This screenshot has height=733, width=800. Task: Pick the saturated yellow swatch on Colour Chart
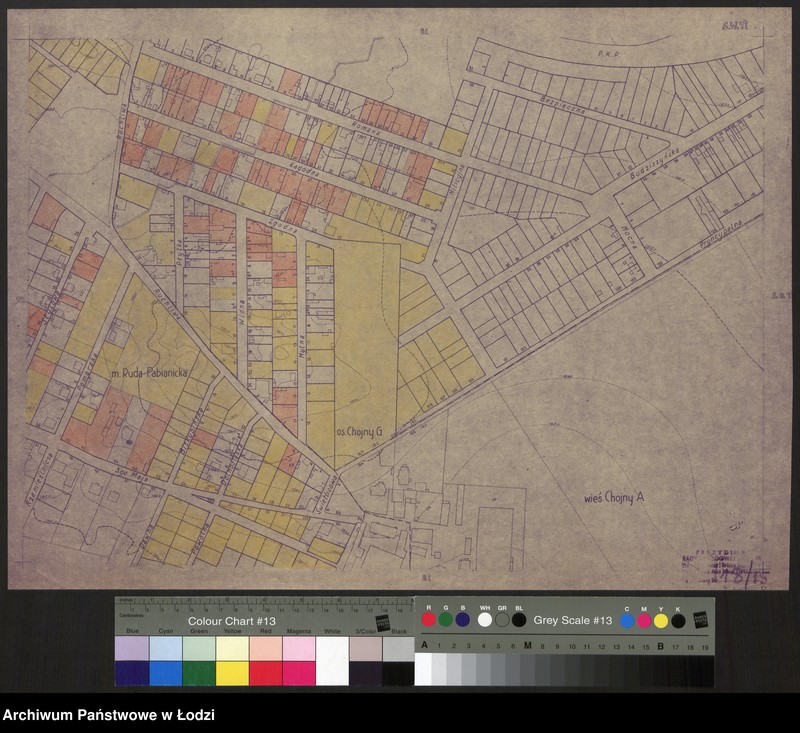pyautogui.click(x=233, y=673)
